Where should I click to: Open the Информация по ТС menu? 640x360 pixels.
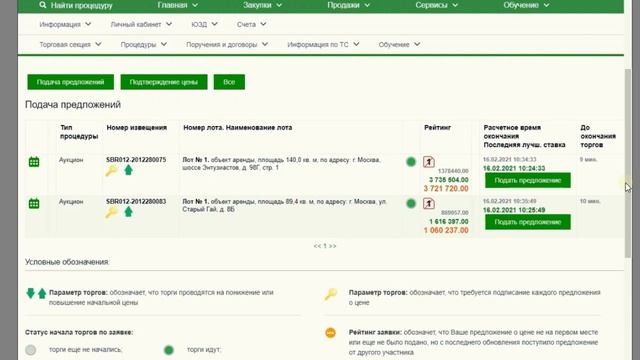tap(323, 44)
